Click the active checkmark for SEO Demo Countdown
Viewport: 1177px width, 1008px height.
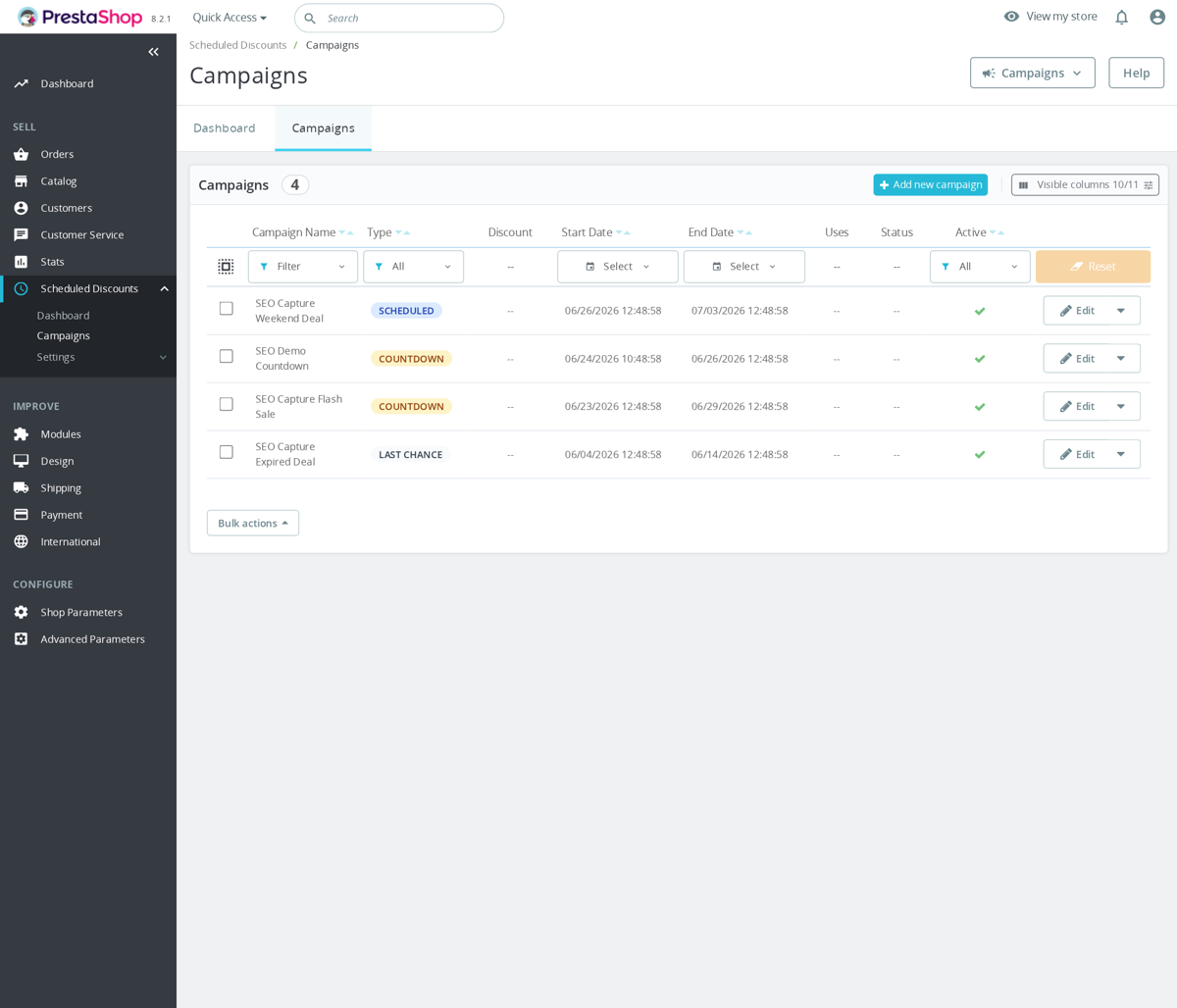(x=979, y=359)
